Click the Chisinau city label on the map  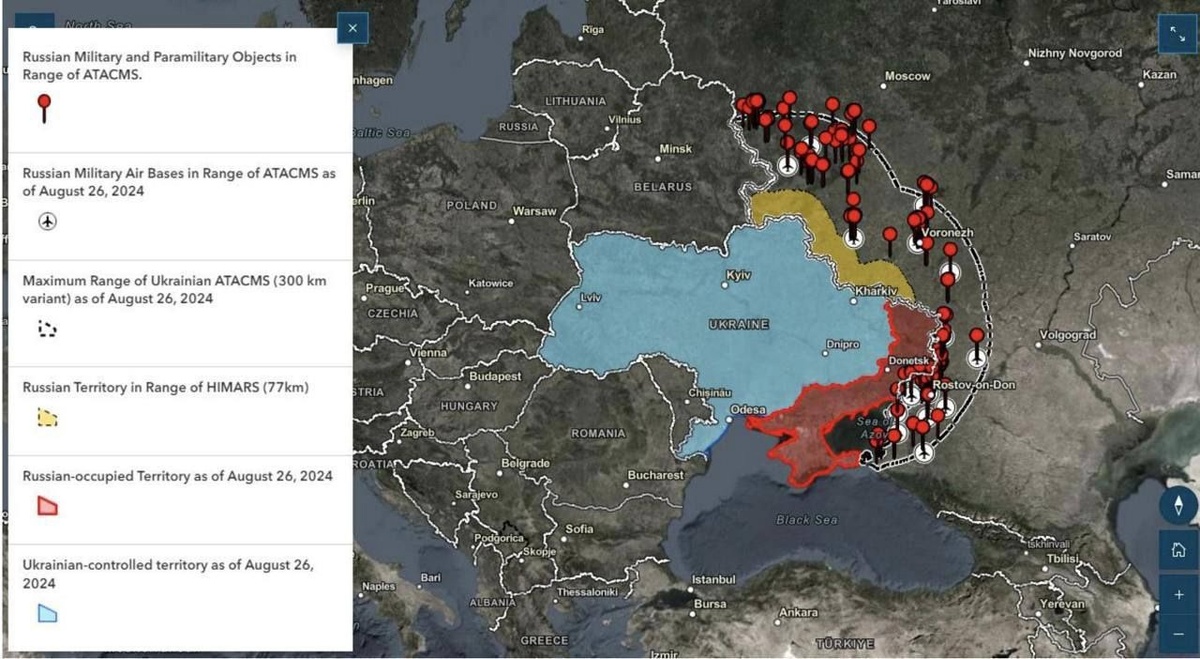710,394
